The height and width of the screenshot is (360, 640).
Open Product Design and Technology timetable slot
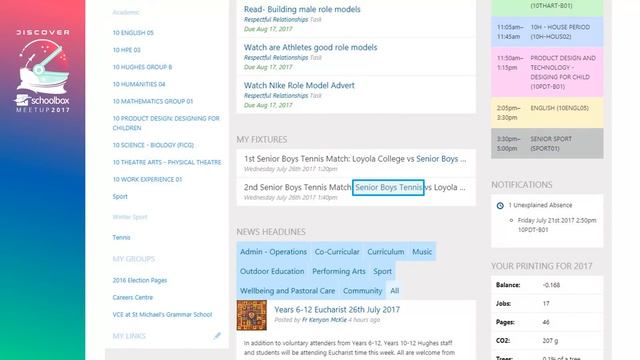(547, 72)
